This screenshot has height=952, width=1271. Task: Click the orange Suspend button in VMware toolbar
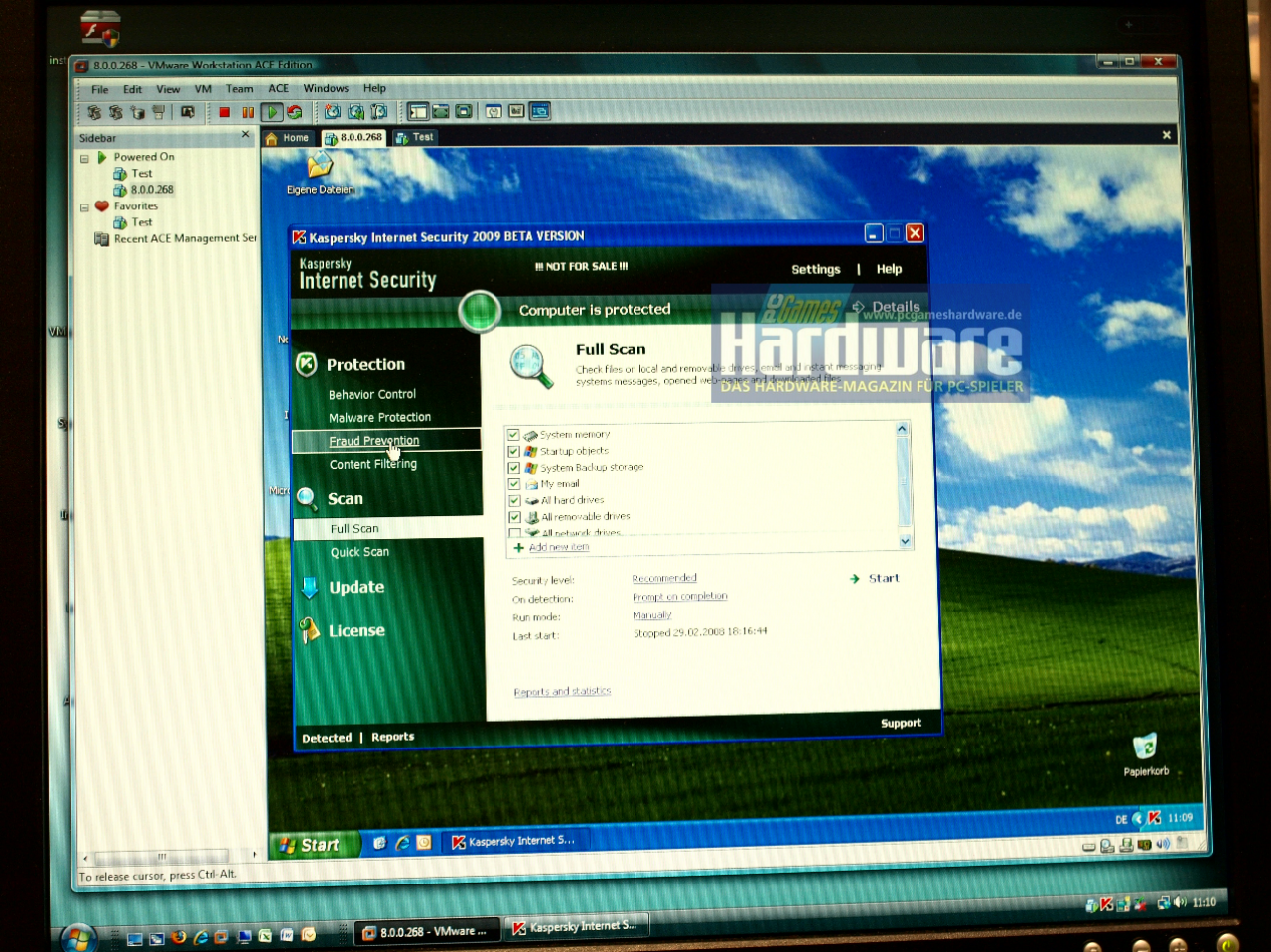pyautogui.click(x=248, y=112)
